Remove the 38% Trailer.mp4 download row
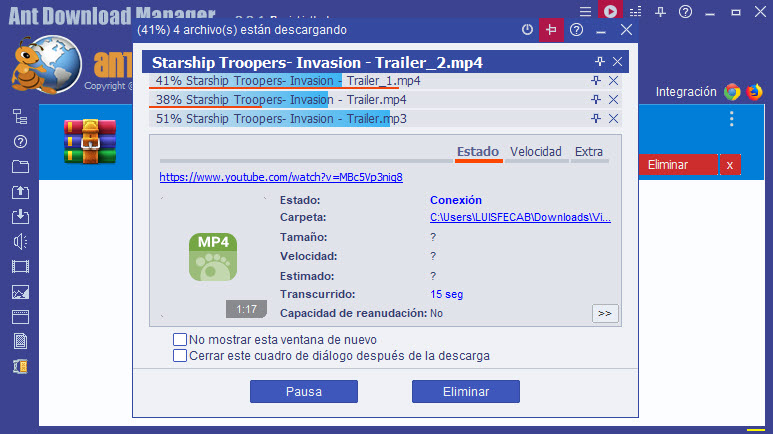This screenshot has height=434, width=773. [613, 100]
